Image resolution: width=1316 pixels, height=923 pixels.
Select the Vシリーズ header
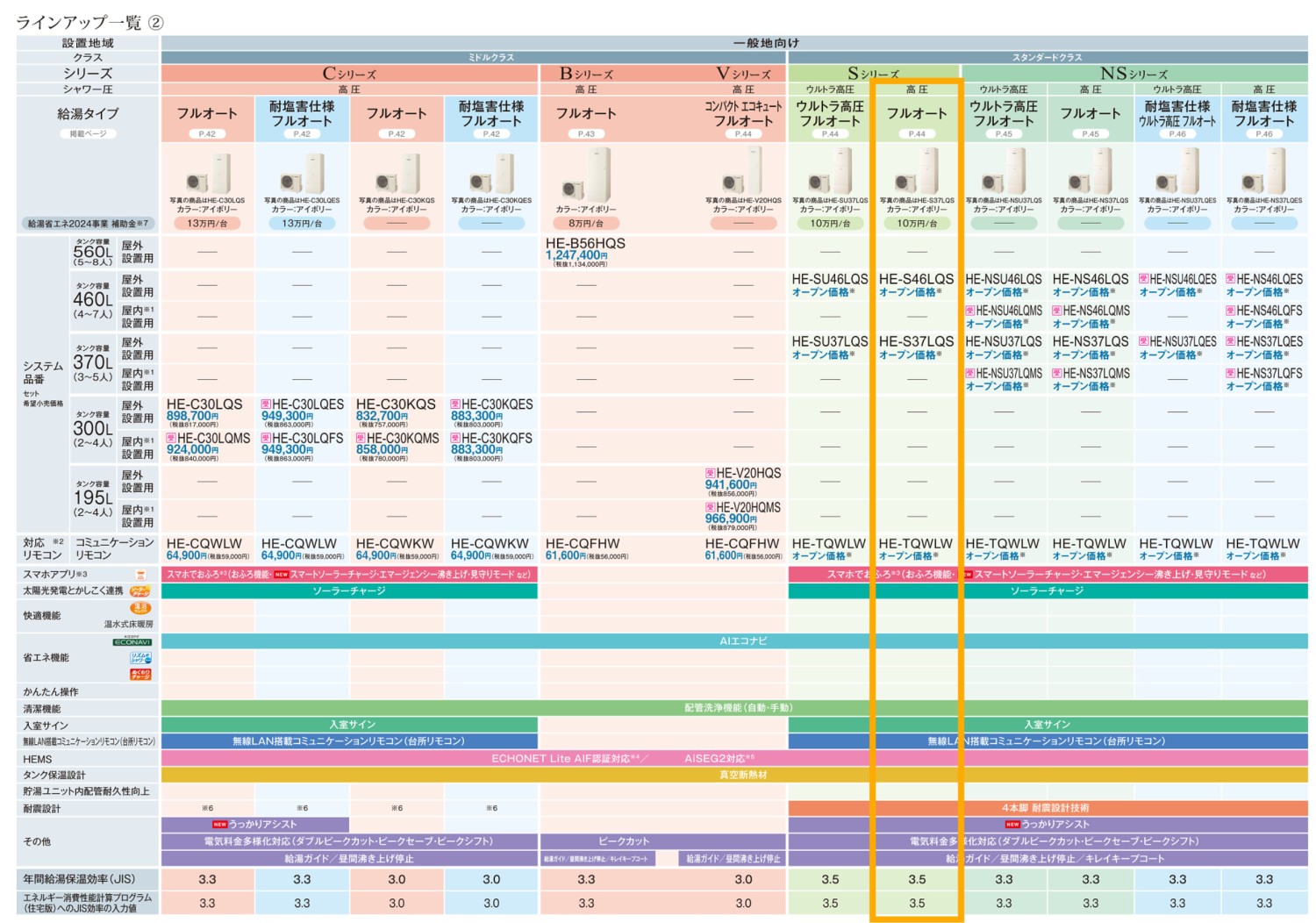743,74
